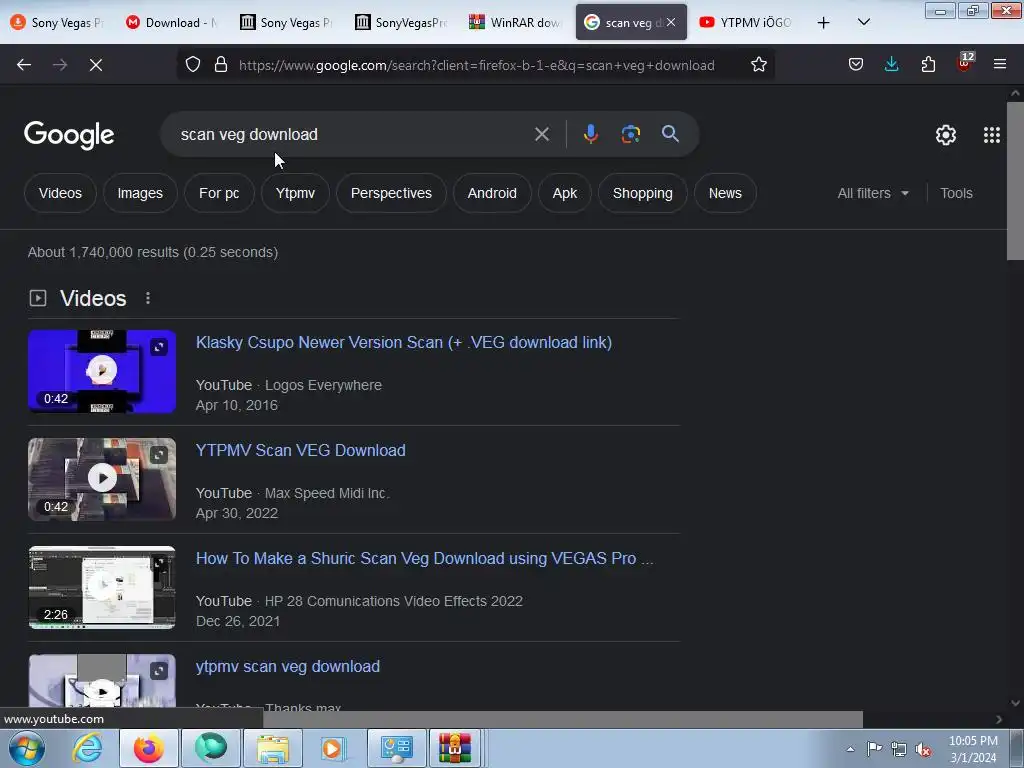Viewport: 1024px width, 768px height.
Task: Open the tracking protection shield icon
Action: pyautogui.click(x=193, y=65)
